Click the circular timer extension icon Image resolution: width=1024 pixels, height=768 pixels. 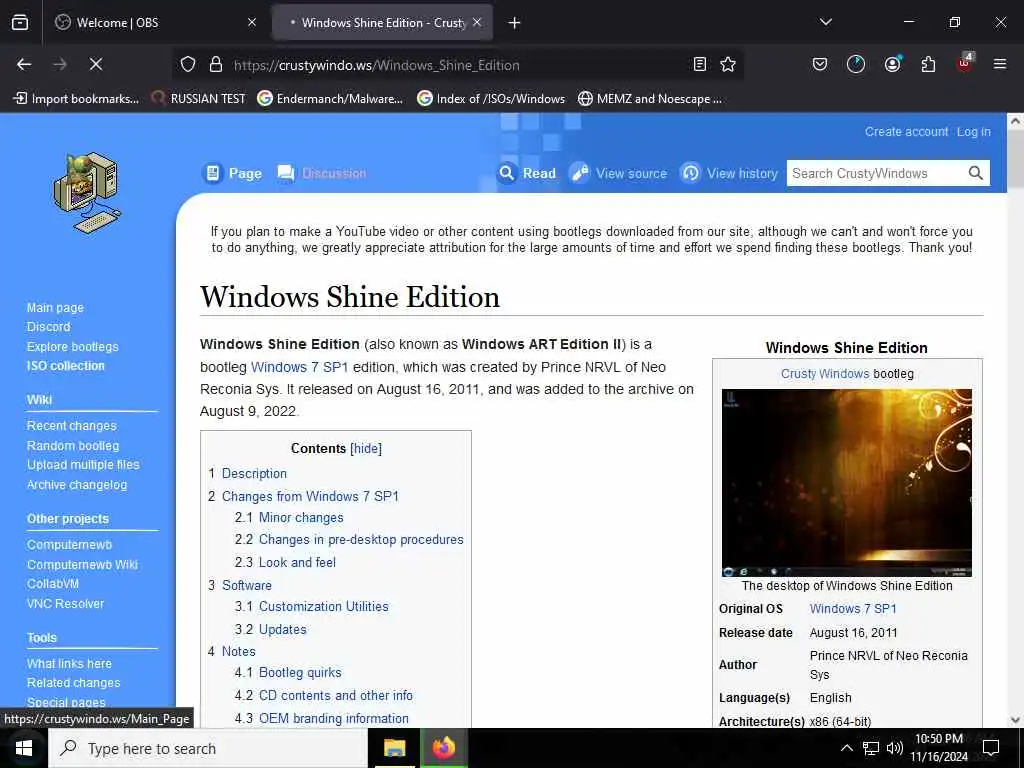pyautogui.click(x=856, y=64)
